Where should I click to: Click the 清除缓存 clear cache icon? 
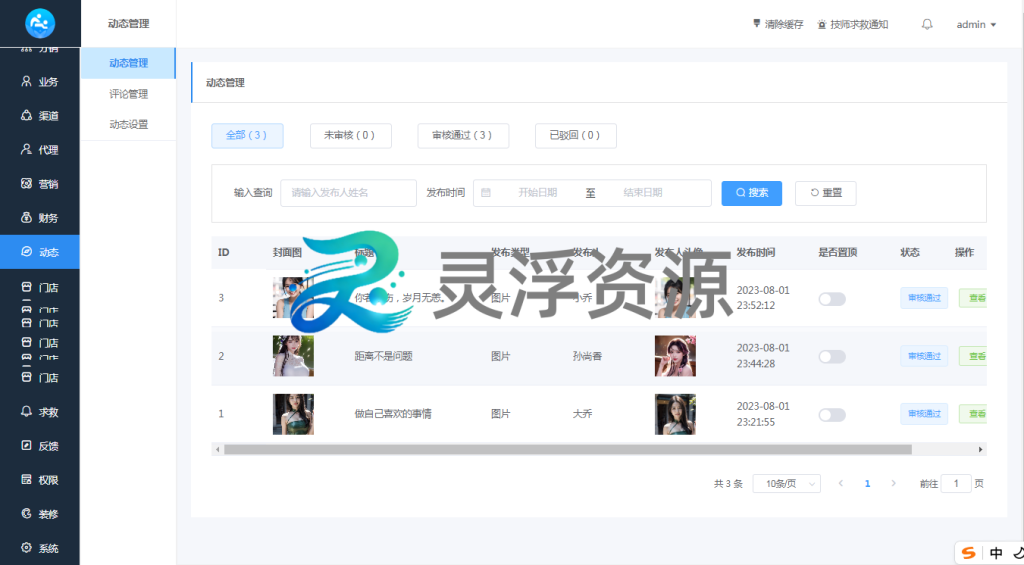tap(757, 24)
